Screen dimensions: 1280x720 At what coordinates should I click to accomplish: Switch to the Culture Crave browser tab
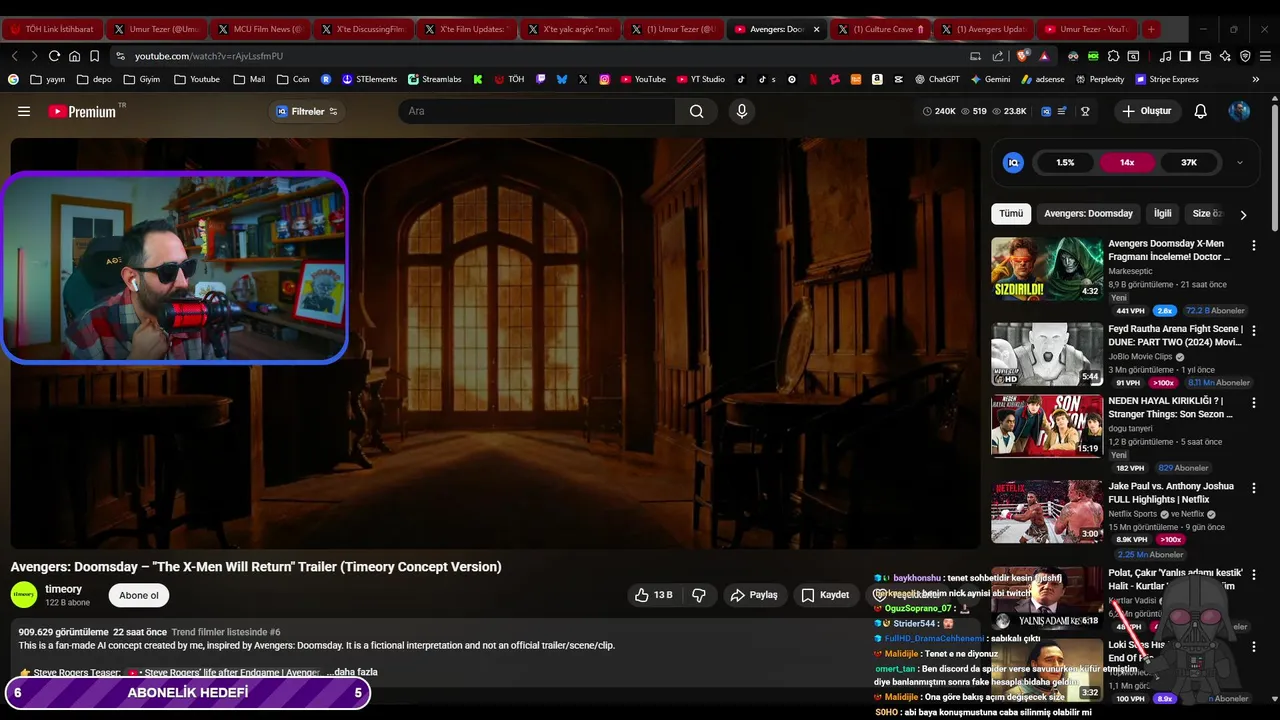pyautogui.click(x=880, y=29)
